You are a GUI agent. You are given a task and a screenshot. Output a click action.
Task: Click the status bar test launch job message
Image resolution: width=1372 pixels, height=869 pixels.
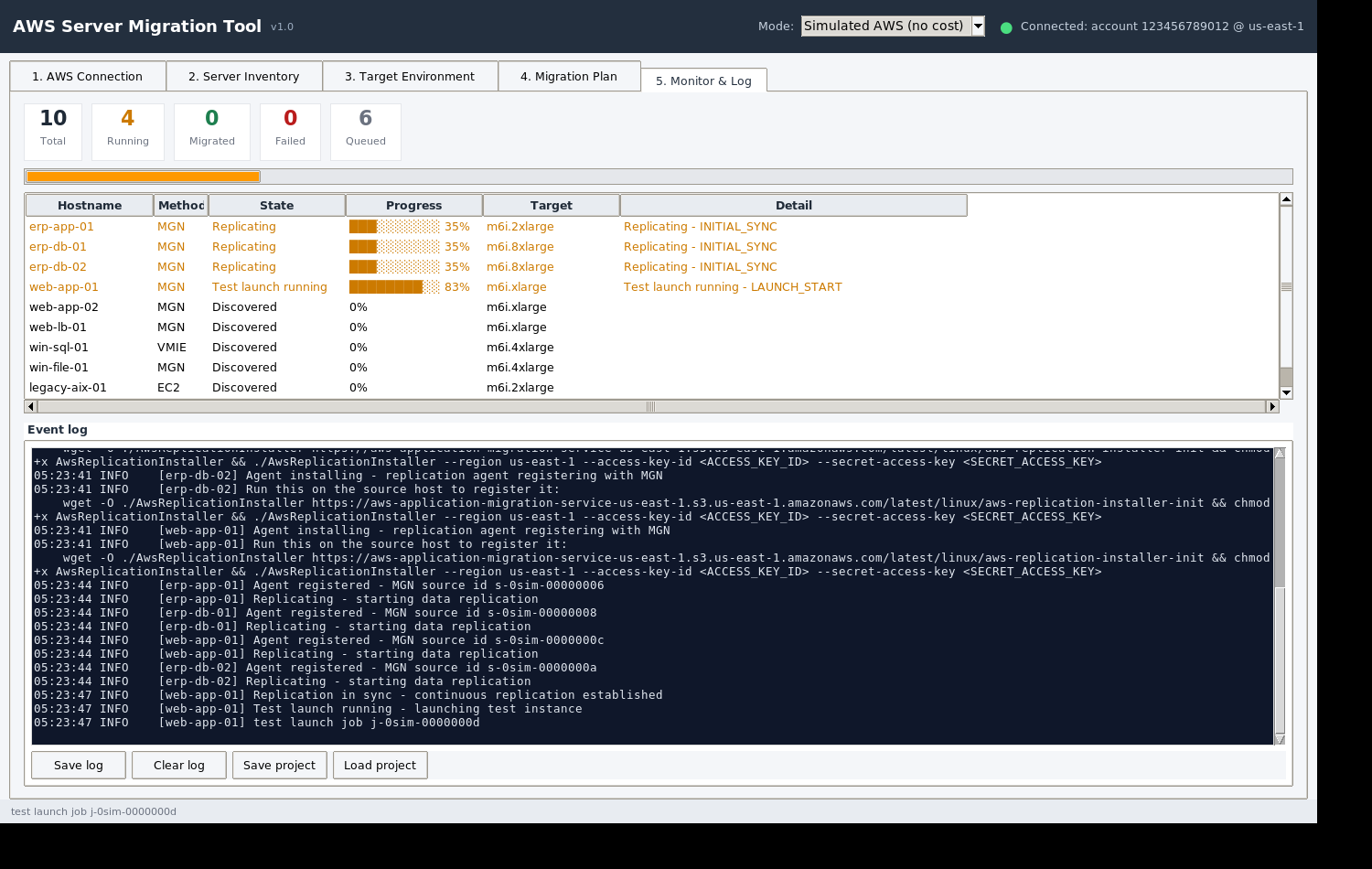pos(93,811)
